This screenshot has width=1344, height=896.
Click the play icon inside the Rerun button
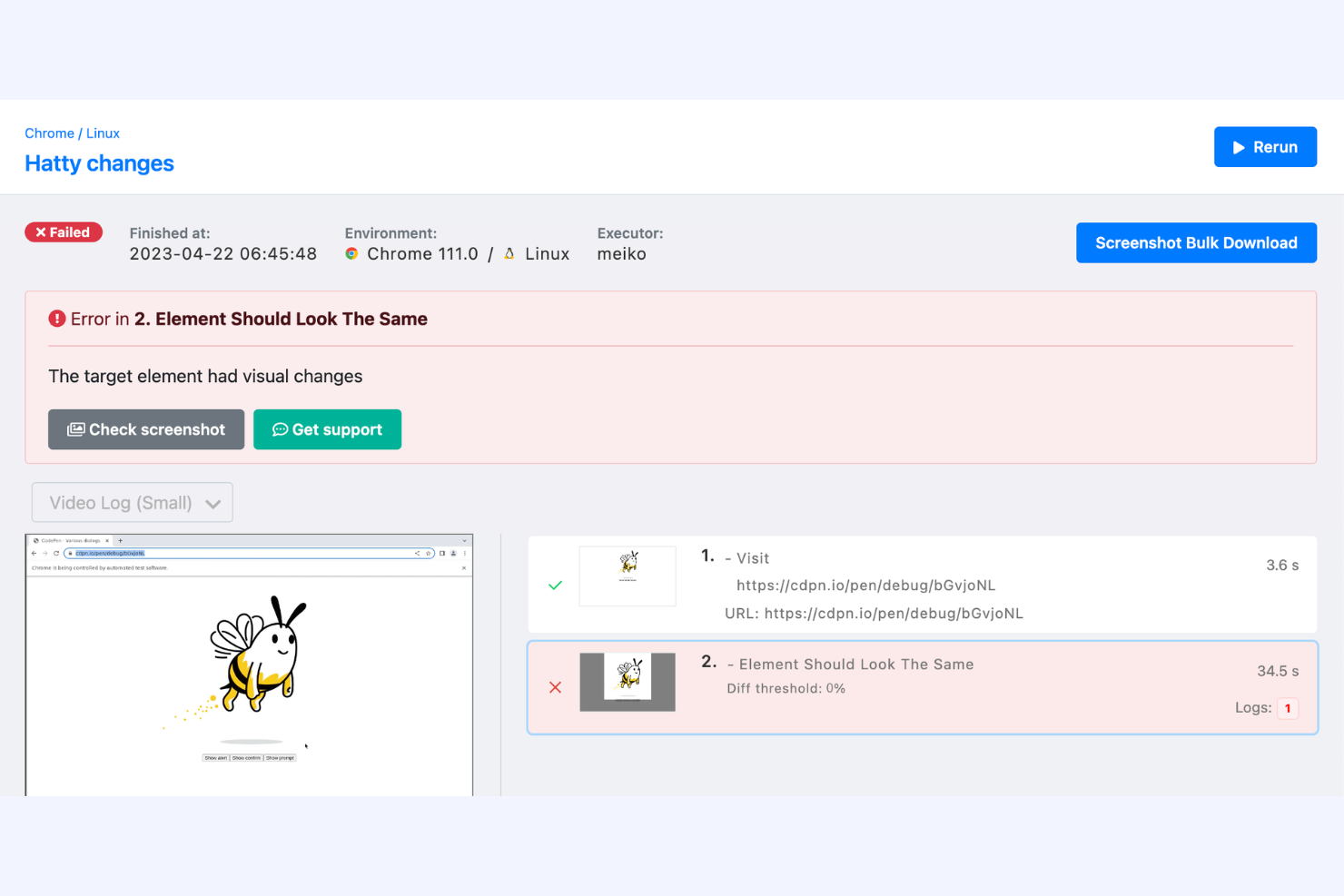pyautogui.click(x=1239, y=146)
